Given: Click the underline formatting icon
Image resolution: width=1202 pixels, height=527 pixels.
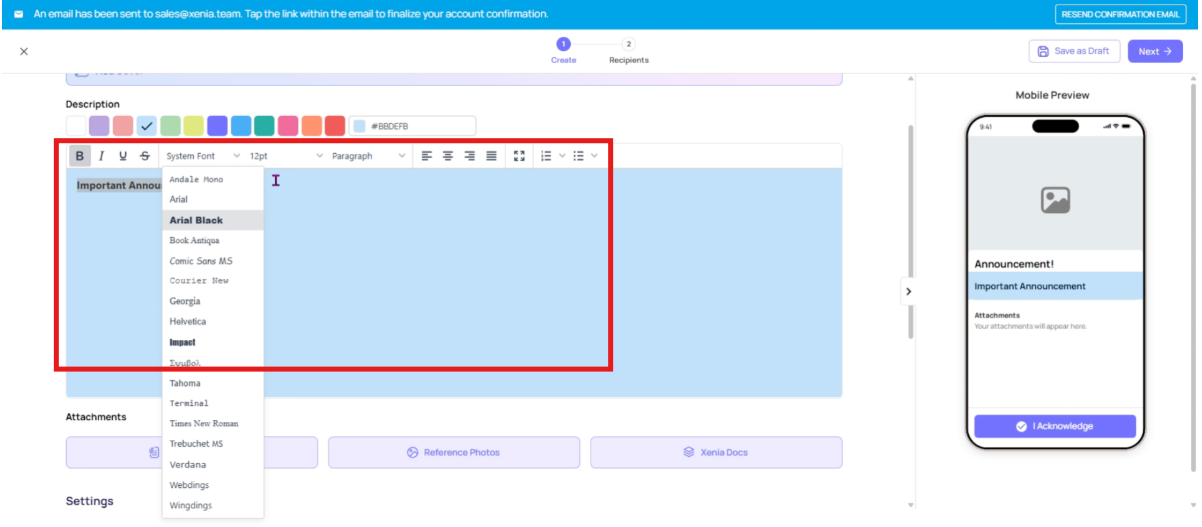Looking at the screenshot, I should point(123,156).
